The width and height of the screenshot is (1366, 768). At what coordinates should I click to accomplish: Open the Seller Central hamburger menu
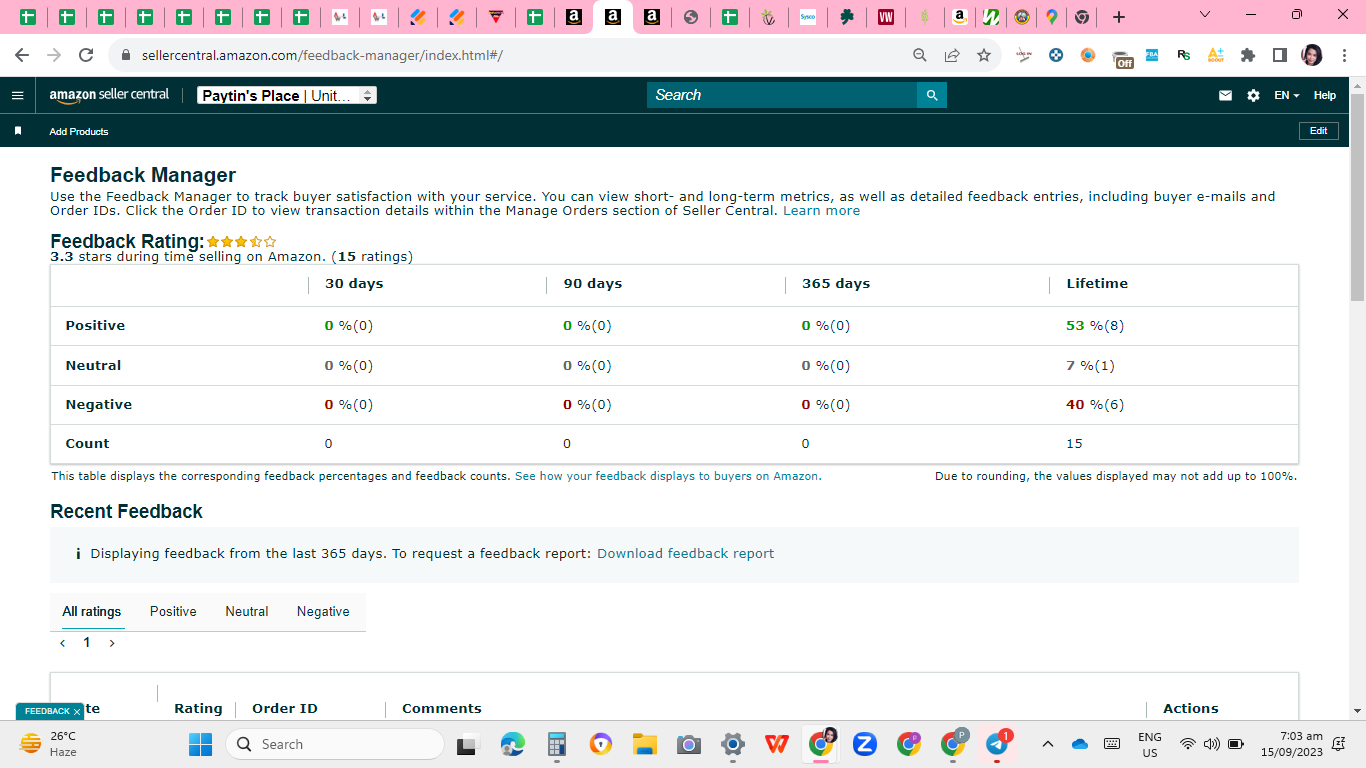[x=17, y=95]
